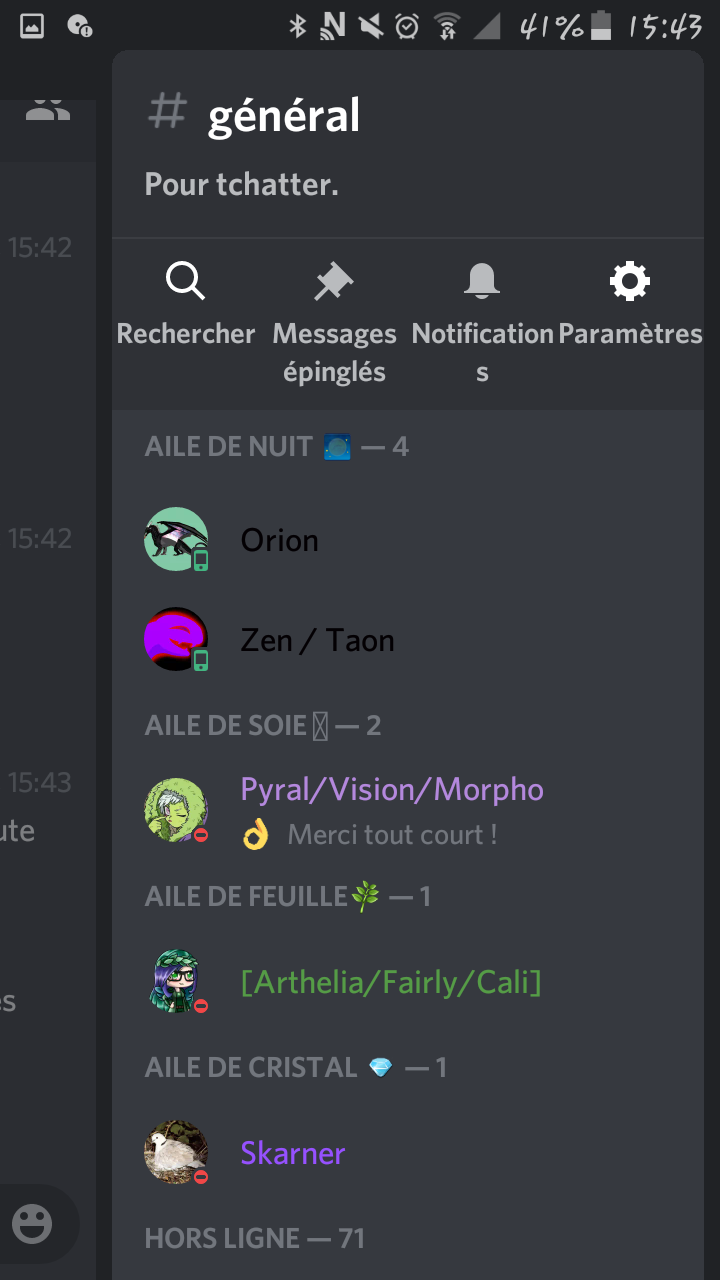Tap the Notifications bell icon
Viewport: 720px width, 1280px height.
coord(482,282)
